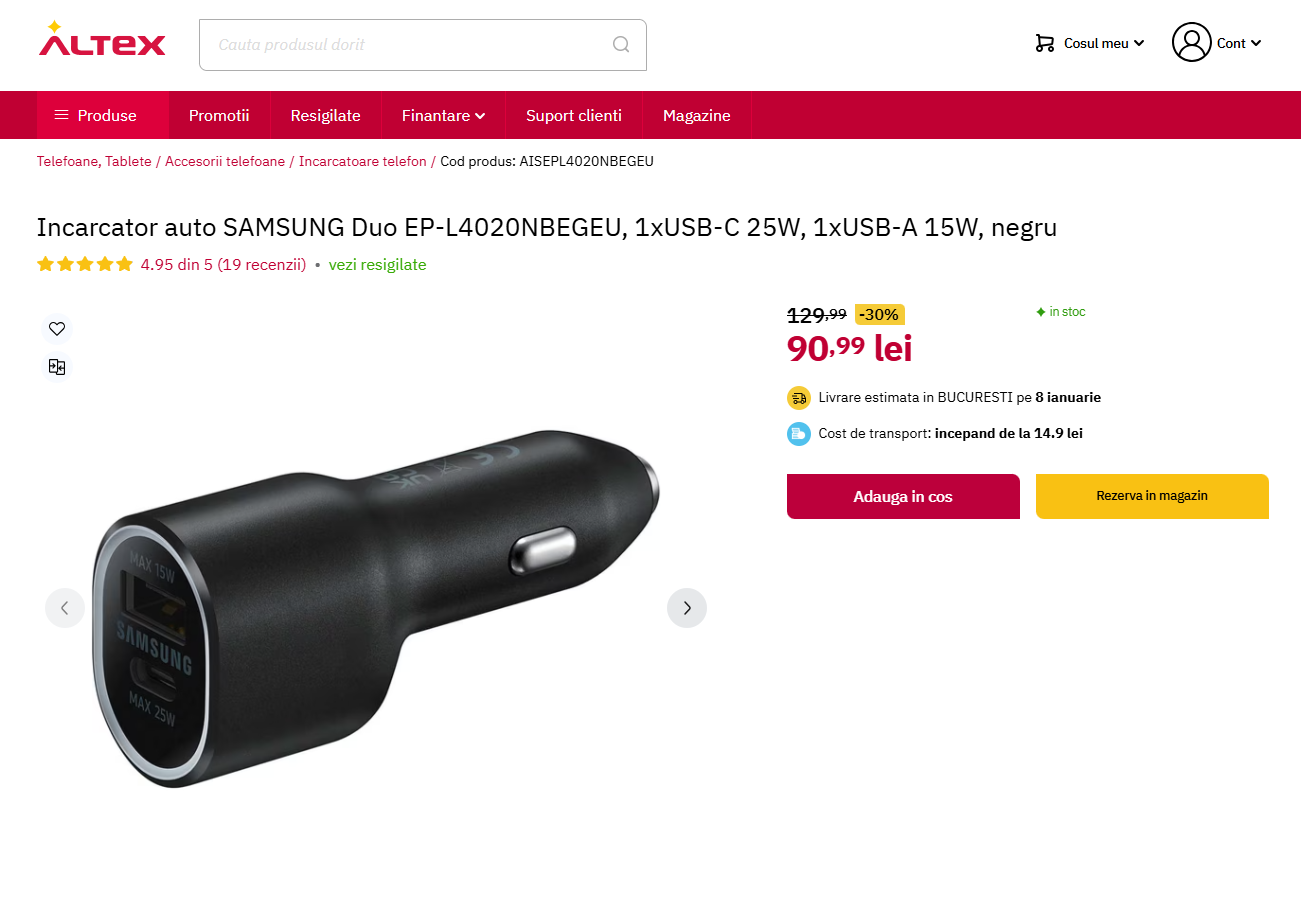Click the transport cost icon
Viewport: 1301px width, 918px height.
(x=799, y=434)
